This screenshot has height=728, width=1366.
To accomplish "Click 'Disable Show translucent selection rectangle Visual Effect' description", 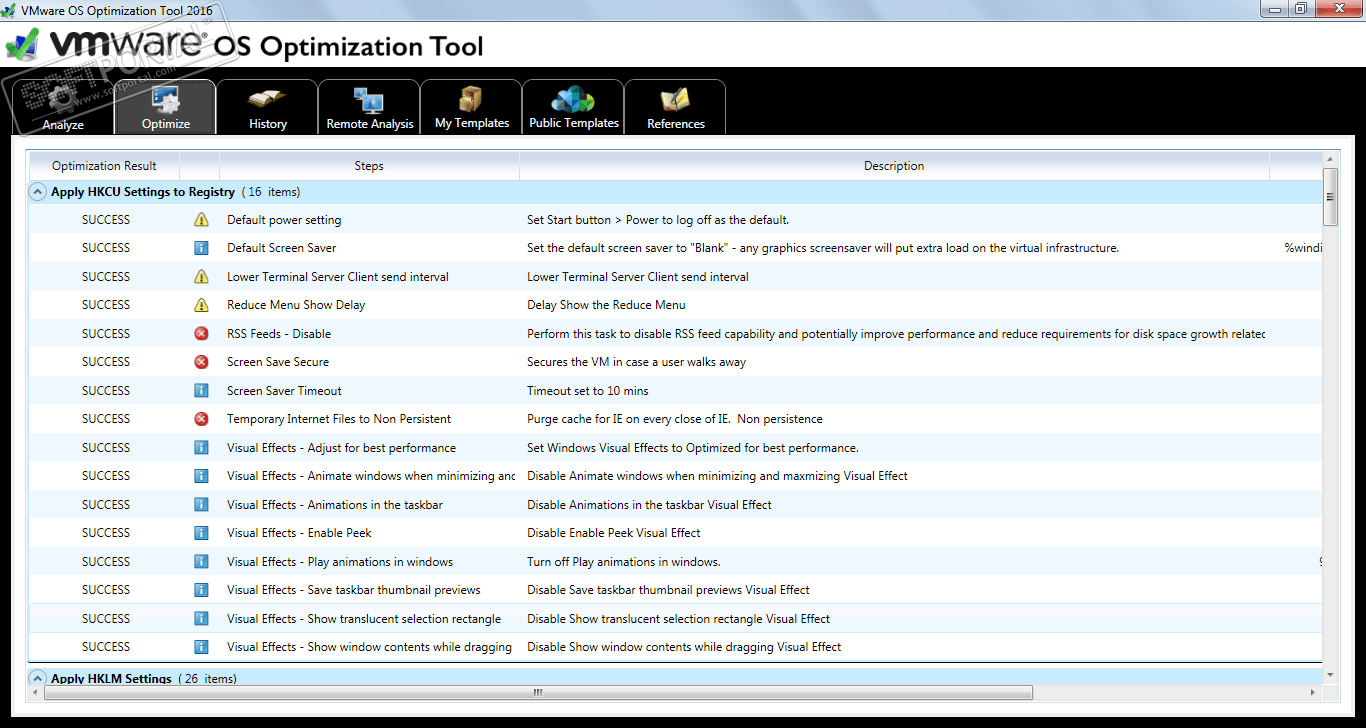I will [679, 619].
